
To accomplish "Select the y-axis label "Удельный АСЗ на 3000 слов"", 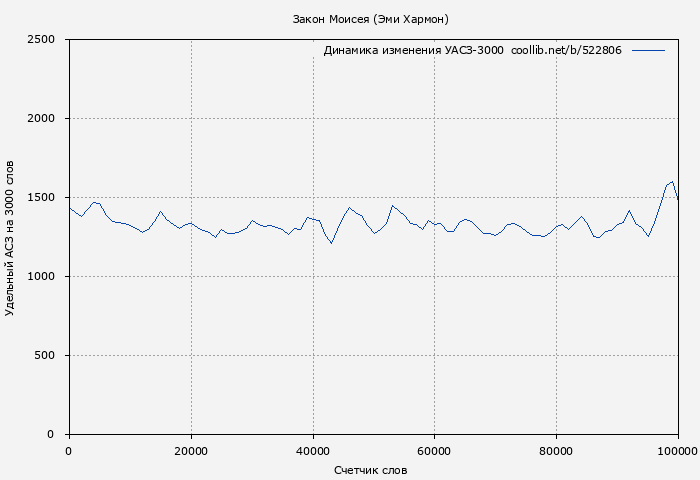I will coord(10,237).
